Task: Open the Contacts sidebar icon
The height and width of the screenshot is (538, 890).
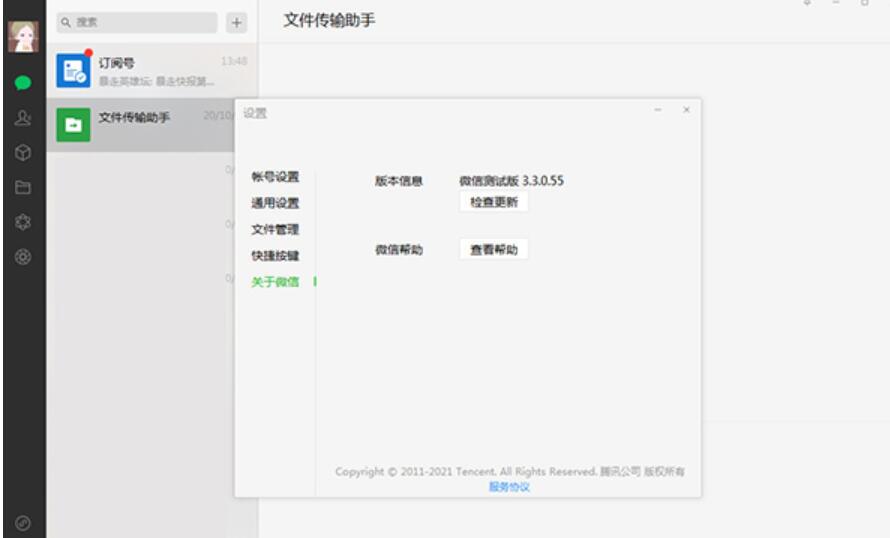Action: click(x=23, y=117)
